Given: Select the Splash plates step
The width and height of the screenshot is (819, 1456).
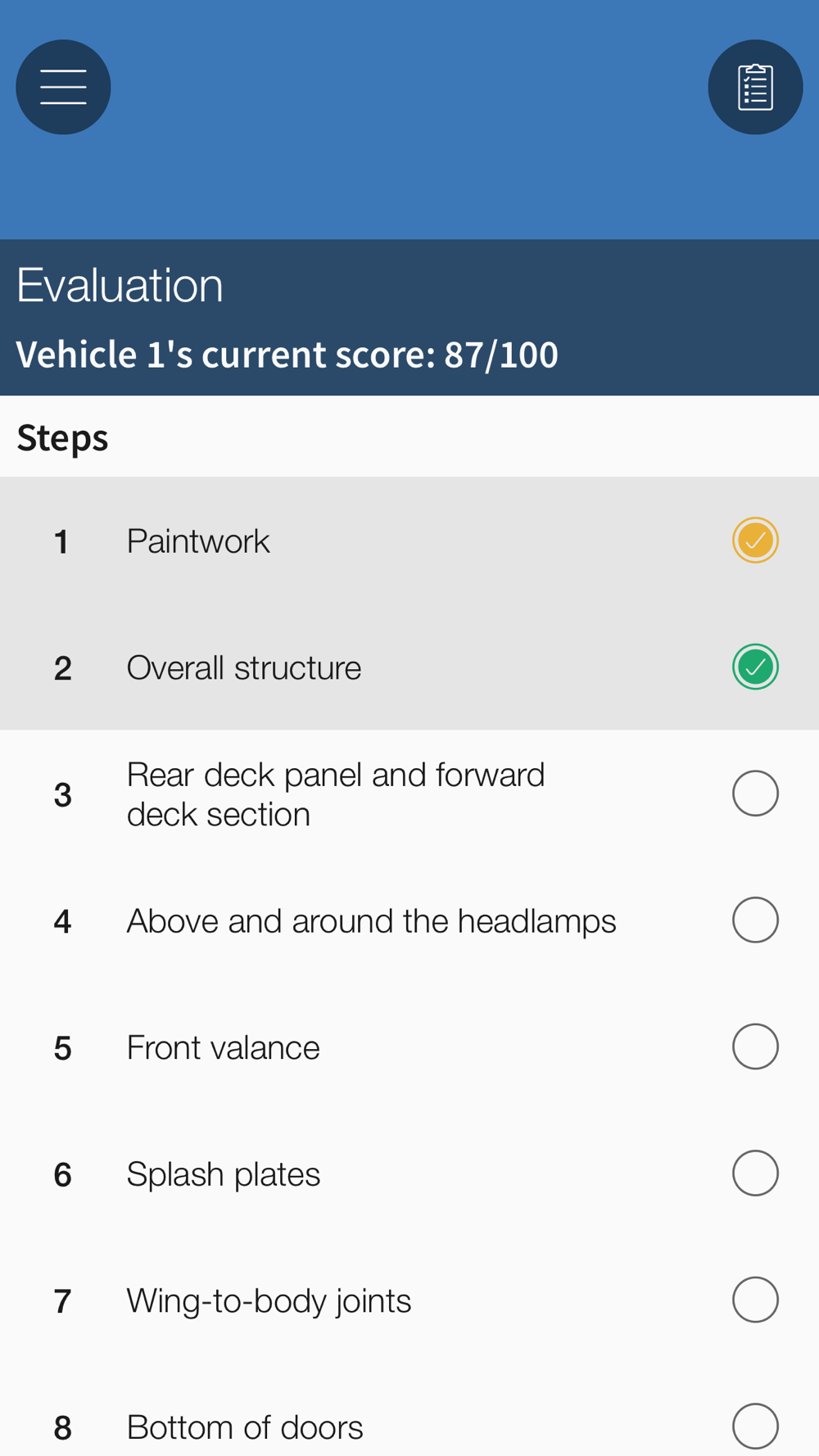Looking at the screenshot, I should coord(409,1173).
